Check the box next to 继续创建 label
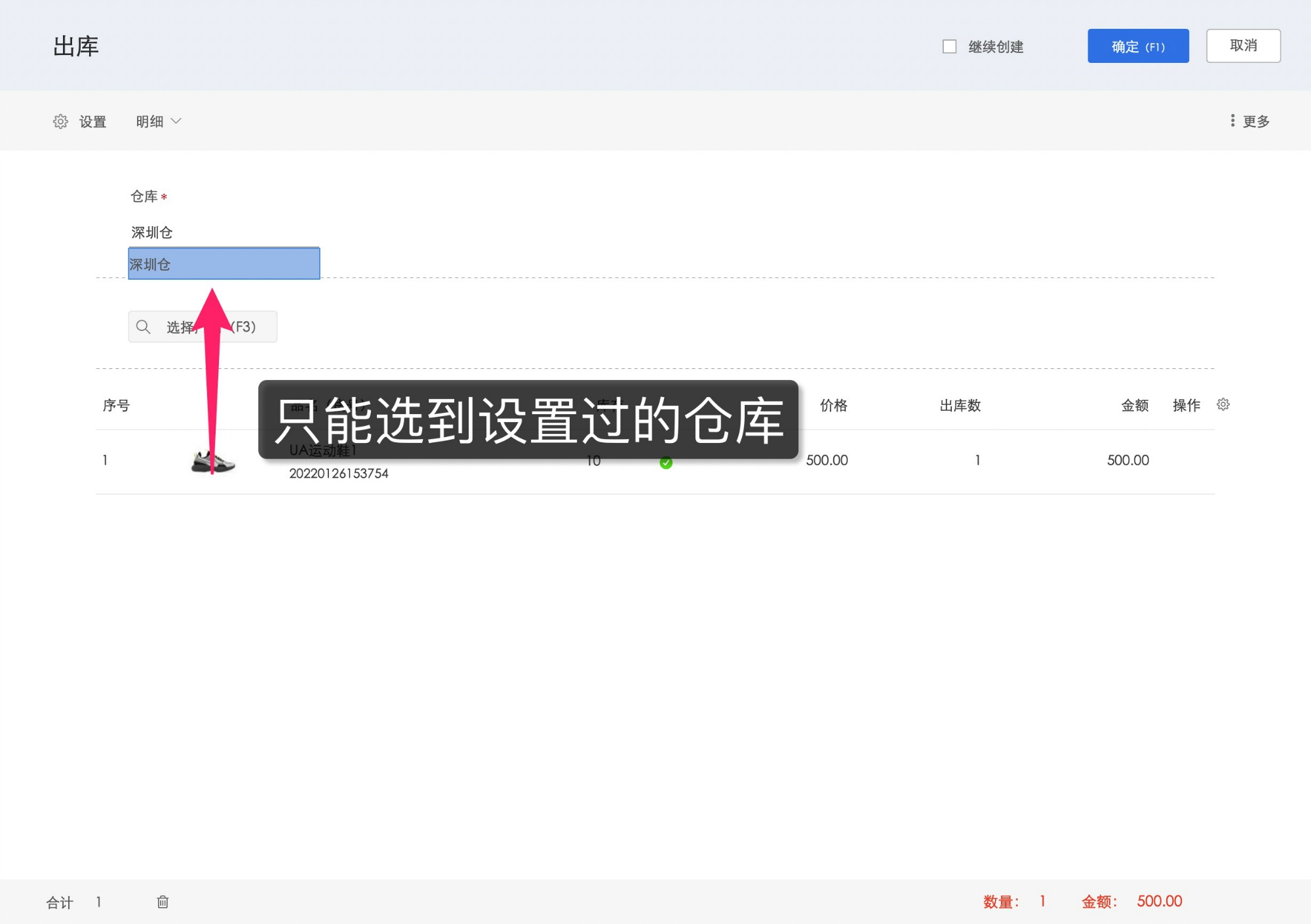Image resolution: width=1311 pixels, height=924 pixels. point(949,46)
